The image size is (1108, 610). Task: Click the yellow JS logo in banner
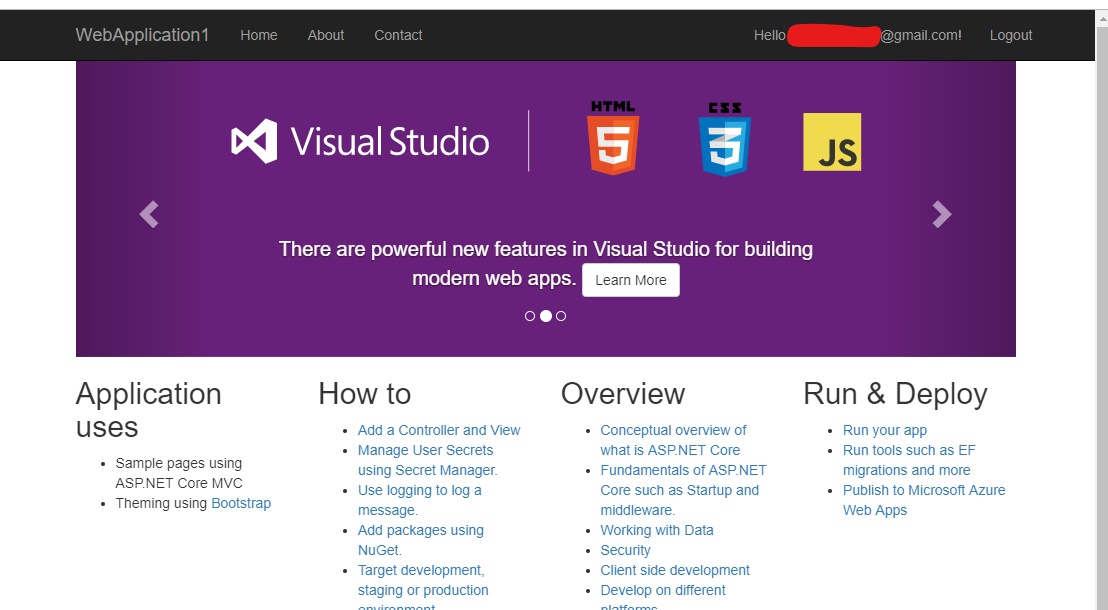(x=832, y=142)
